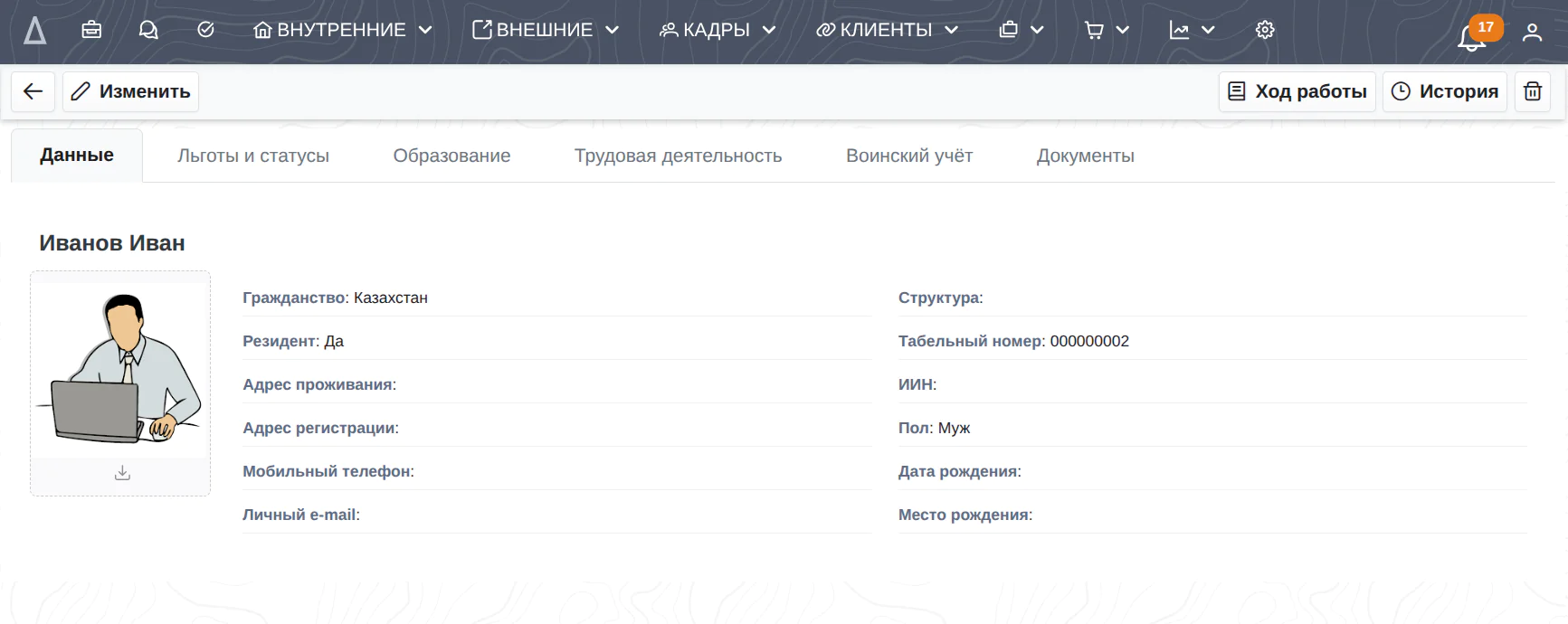
Task: Click the Место рождения row
Action: tap(1212, 515)
